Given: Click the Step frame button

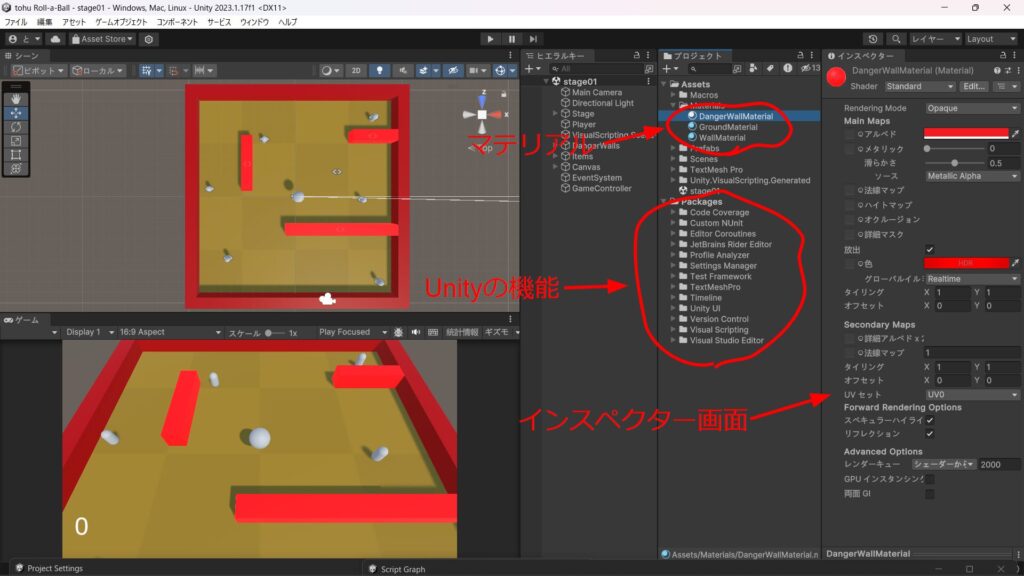Looking at the screenshot, I should (533, 39).
